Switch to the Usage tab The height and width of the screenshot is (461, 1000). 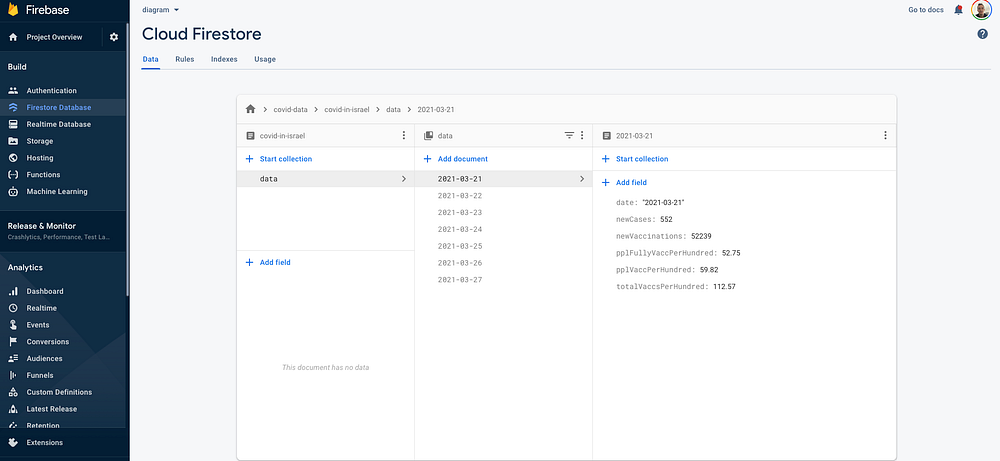(x=265, y=59)
